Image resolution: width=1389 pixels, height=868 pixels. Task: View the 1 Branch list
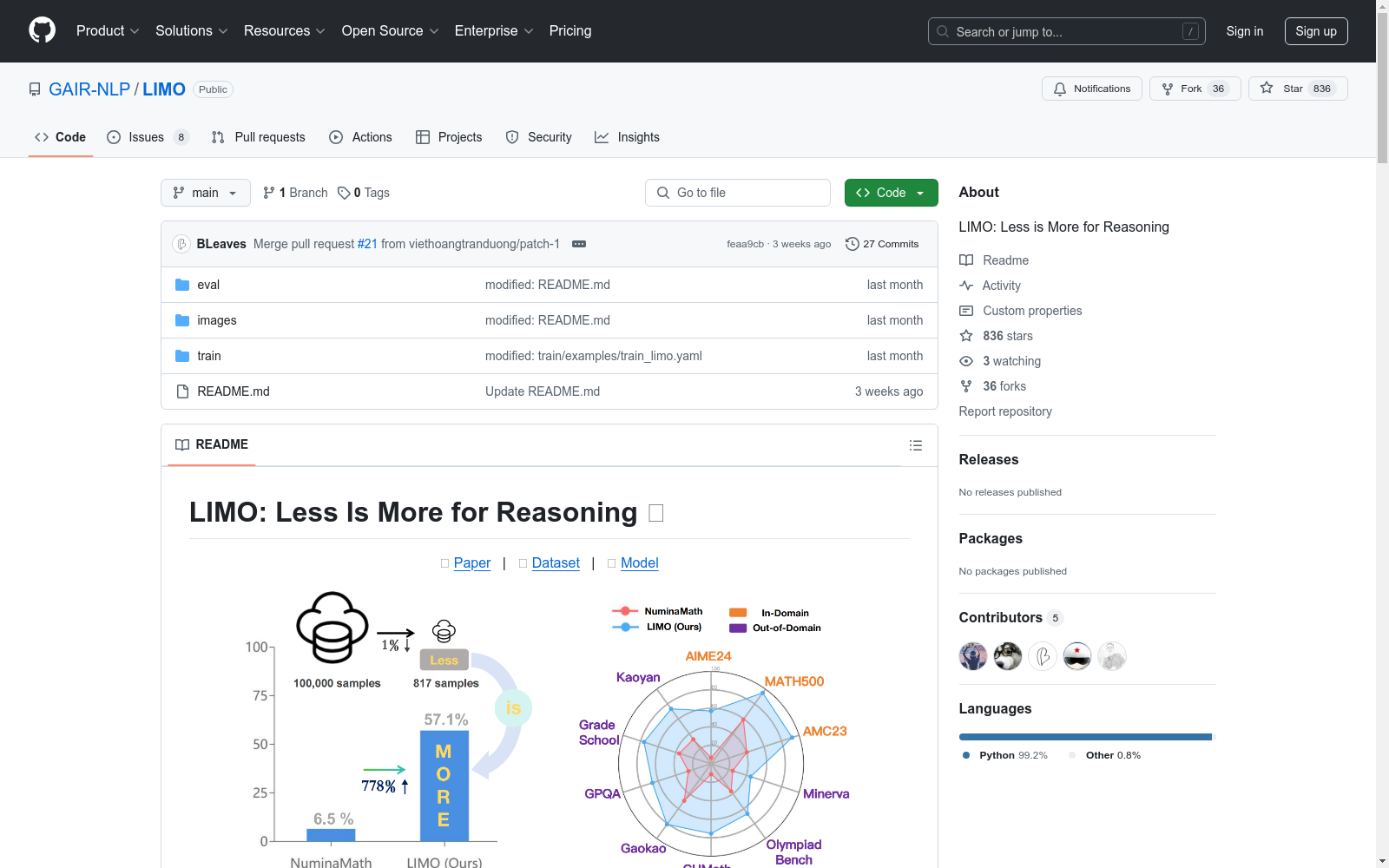(x=295, y=193)
